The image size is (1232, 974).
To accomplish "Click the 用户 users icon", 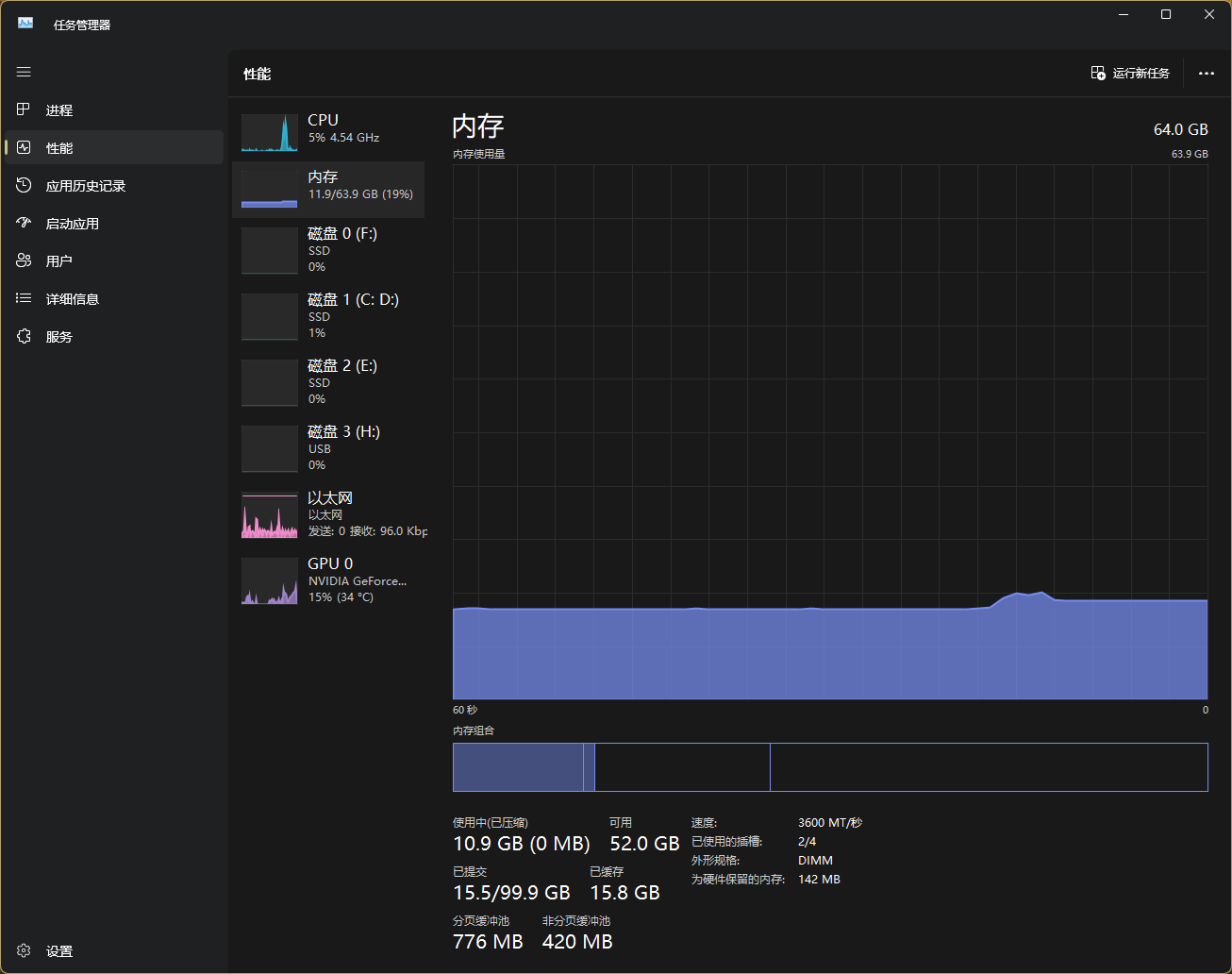I will coord(24,260).
